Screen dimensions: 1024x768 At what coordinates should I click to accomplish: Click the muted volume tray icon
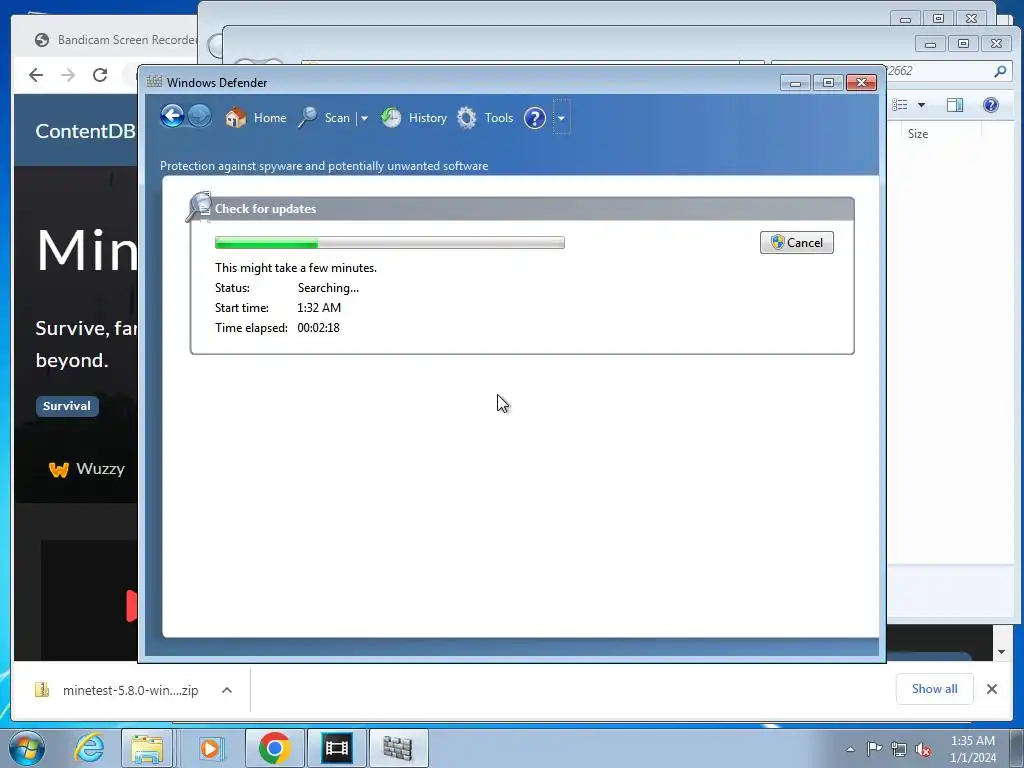(x=923, y=749)
